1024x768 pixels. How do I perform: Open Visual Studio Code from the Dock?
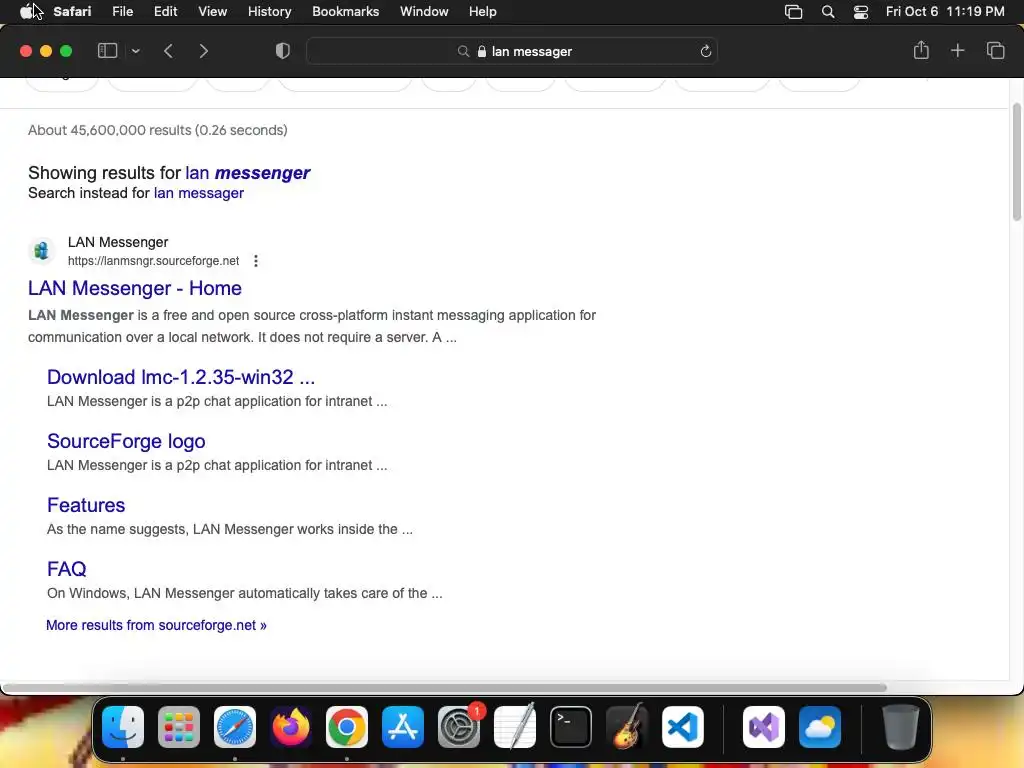coord(683,727)
